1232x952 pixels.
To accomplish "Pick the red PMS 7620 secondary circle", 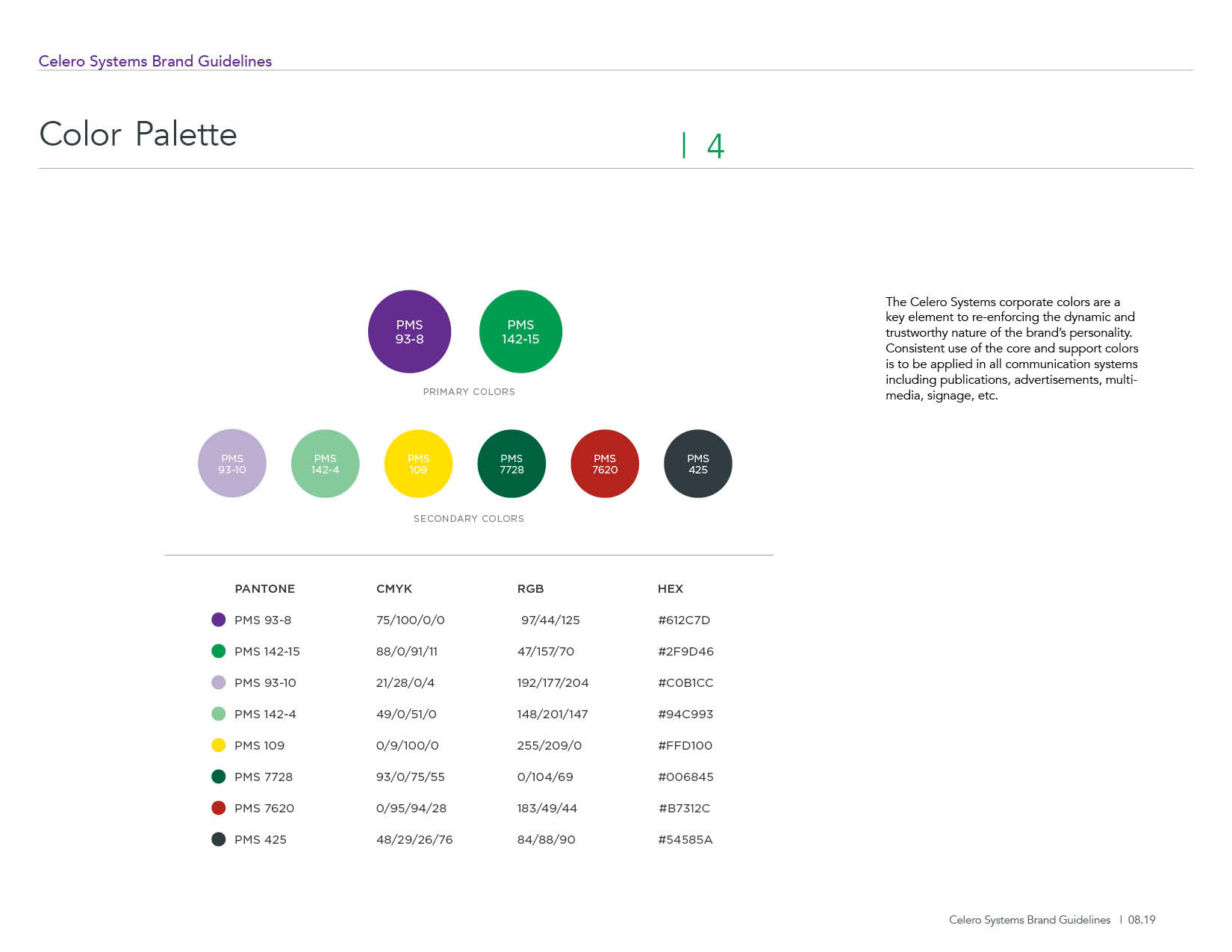I will [x=605, y=464].
